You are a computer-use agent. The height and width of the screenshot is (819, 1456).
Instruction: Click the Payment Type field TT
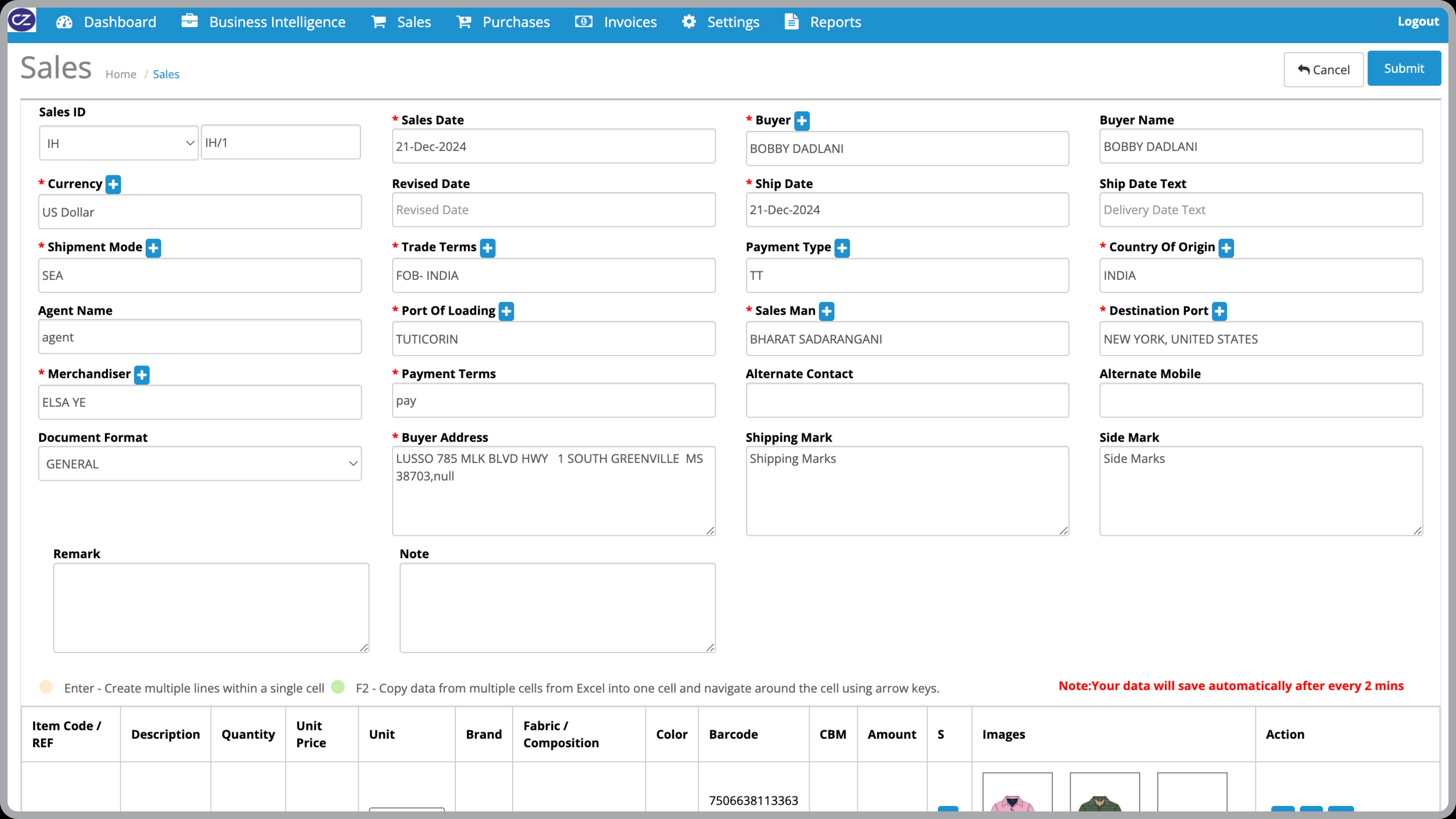(x=907, y=275)
